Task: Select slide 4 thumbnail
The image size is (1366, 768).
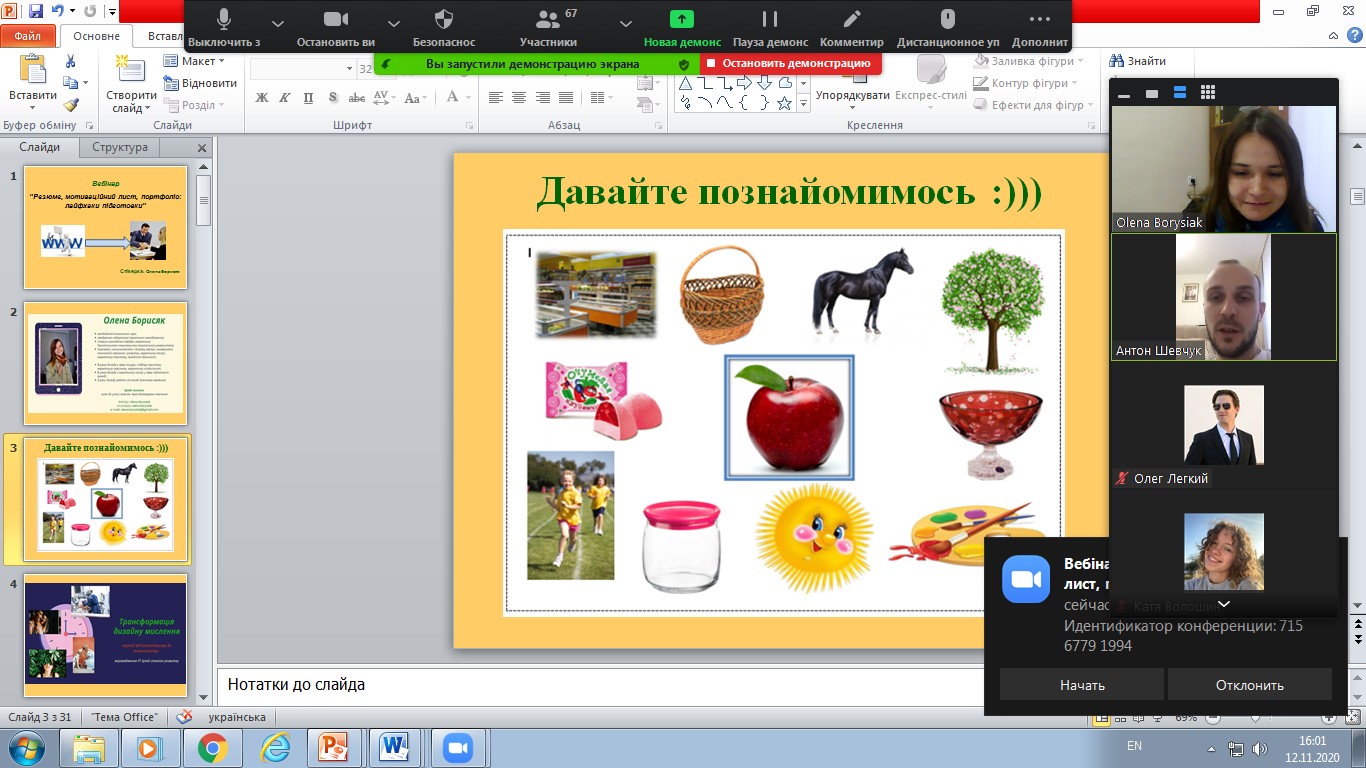Action: point(105,635)
